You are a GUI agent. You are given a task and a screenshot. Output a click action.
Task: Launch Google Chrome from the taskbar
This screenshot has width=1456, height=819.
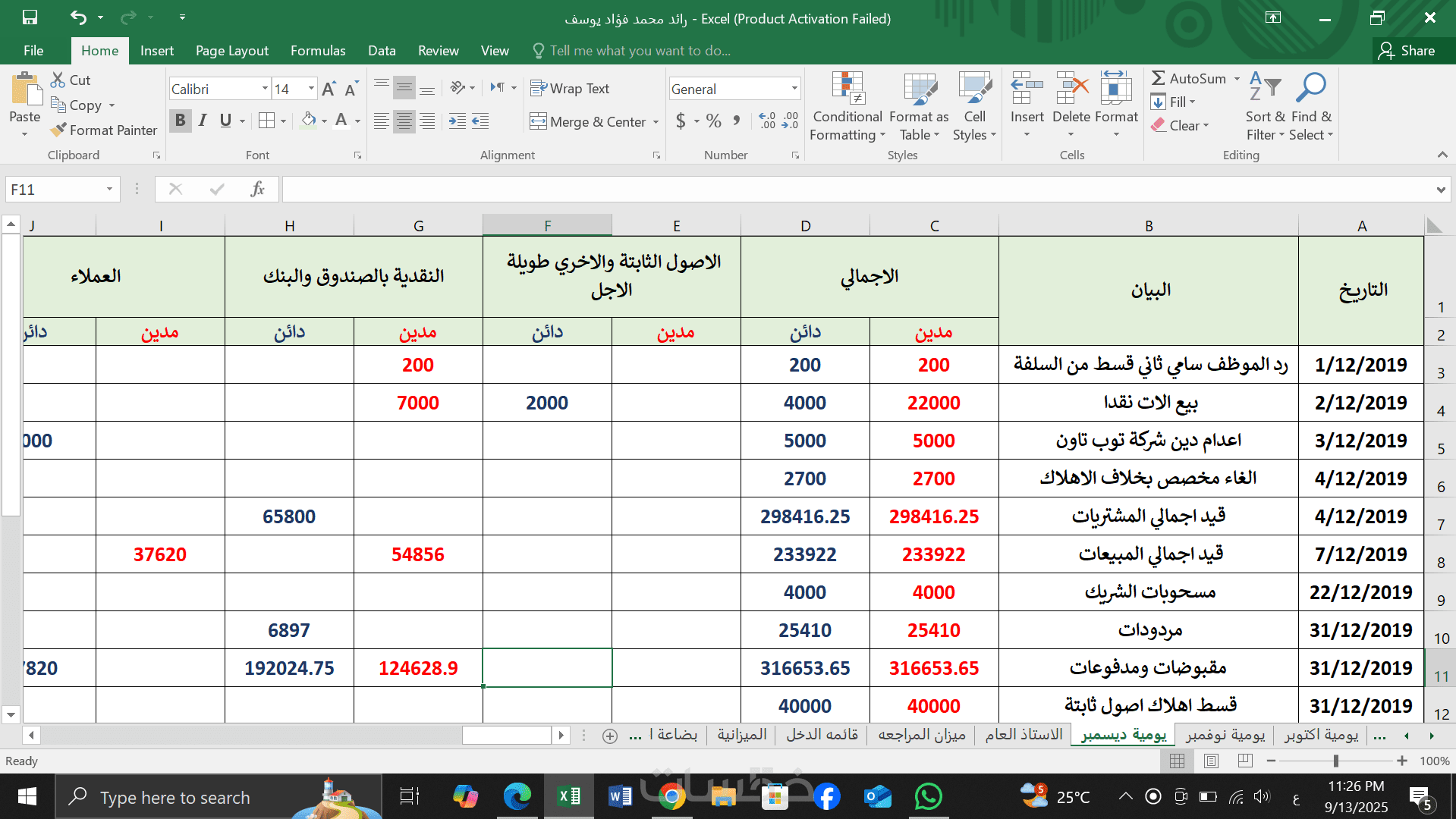[x=671, y=796]
